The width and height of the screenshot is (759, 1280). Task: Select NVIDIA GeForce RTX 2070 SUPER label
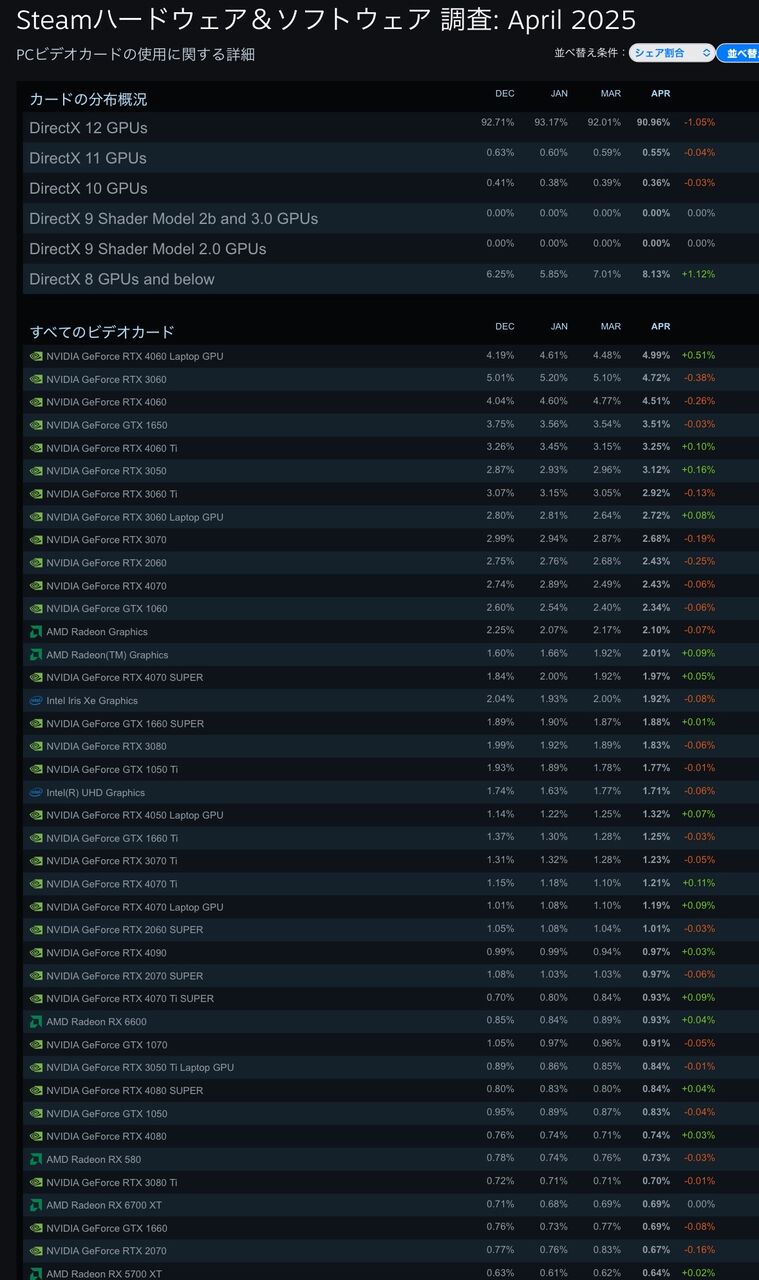coord(125,976)
